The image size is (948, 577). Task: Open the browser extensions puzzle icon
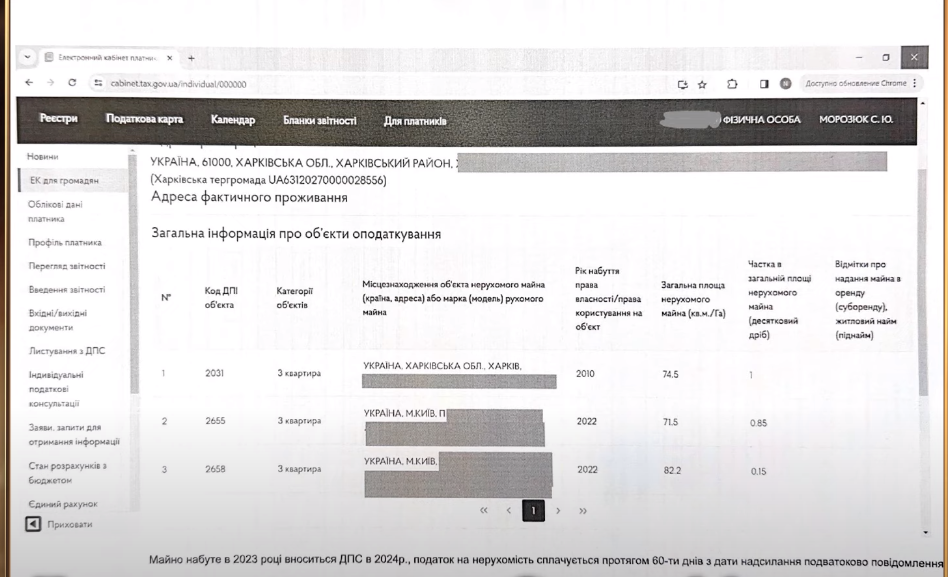732,84
